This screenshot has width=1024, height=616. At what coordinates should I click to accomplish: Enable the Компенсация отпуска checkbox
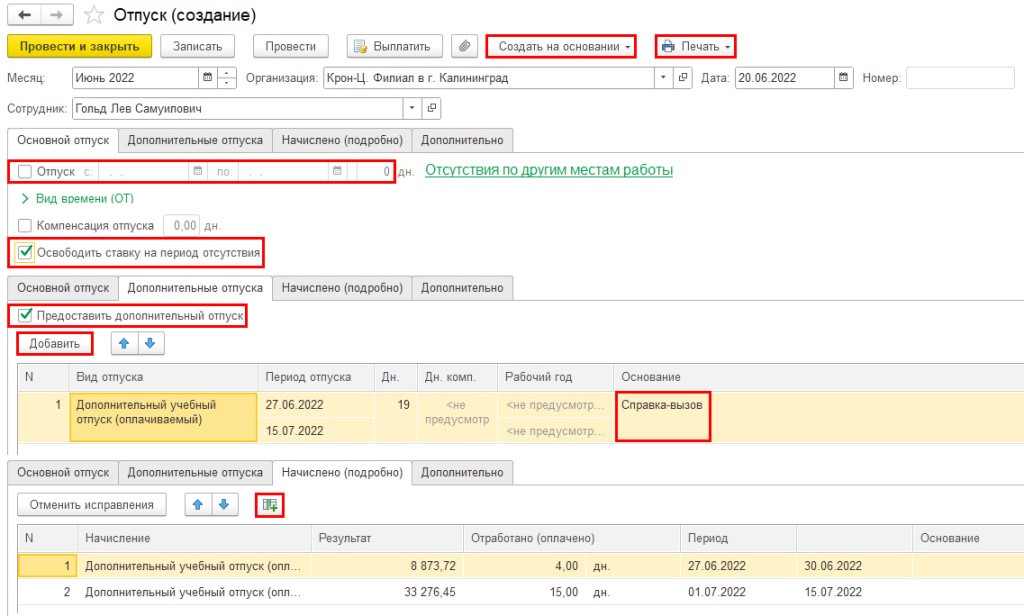point(25,225)
